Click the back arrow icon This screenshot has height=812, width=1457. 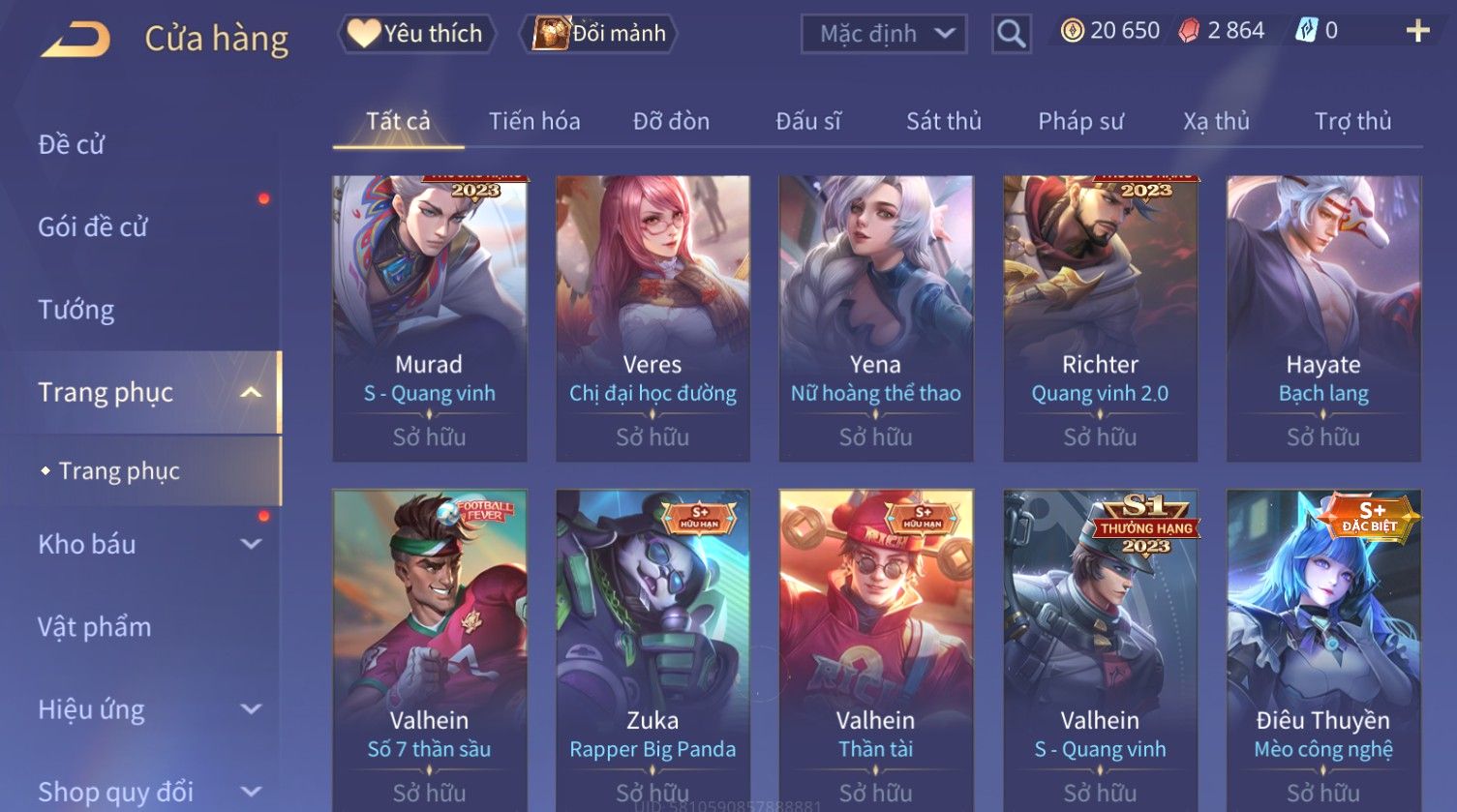point(76,40)
